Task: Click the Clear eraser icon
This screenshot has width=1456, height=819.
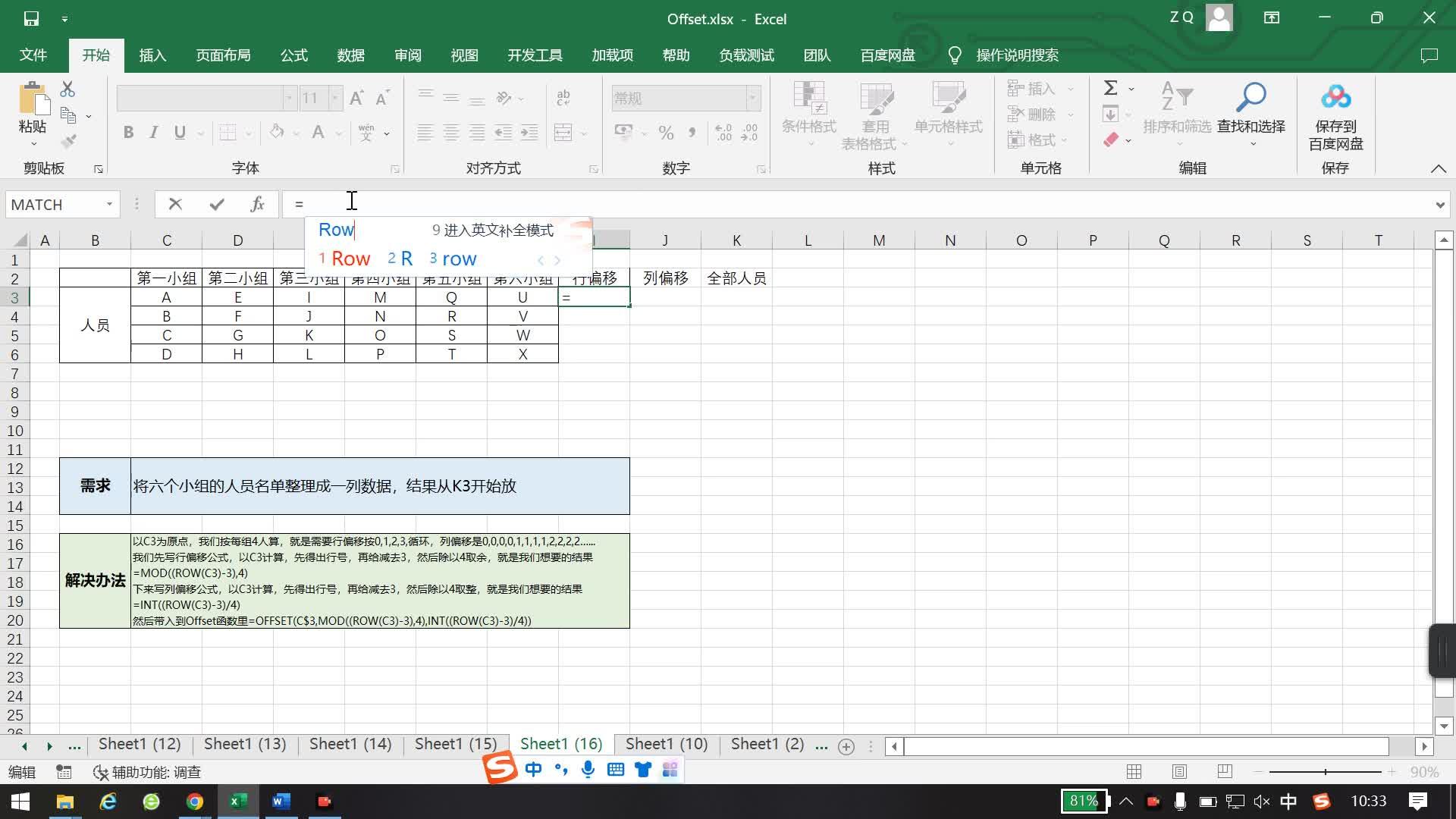Action: 1111,140
